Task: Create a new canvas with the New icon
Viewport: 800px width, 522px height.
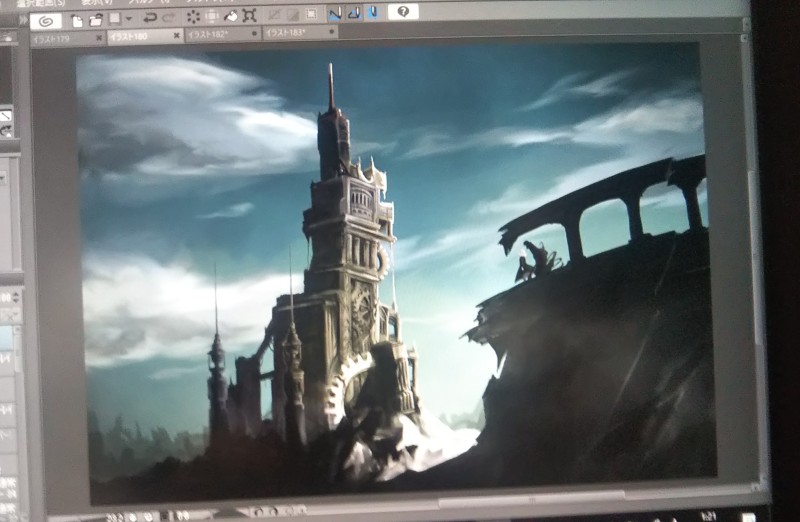Action: coord(77,20)
